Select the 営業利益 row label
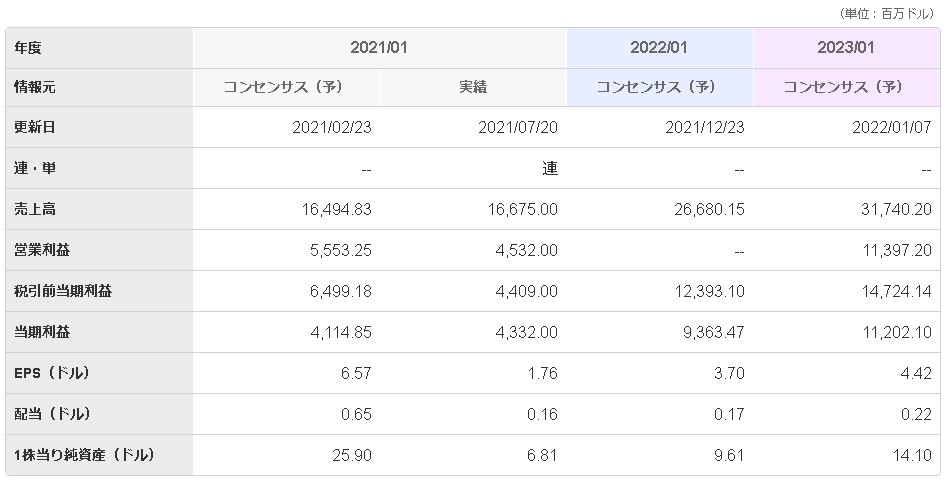This screenshot has height=486, width=952. [x=42, y=250]
